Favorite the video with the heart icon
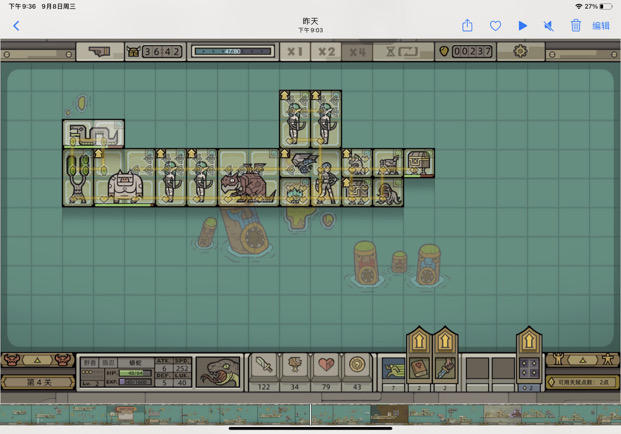621x434 pixels. [x=495, y=26]
